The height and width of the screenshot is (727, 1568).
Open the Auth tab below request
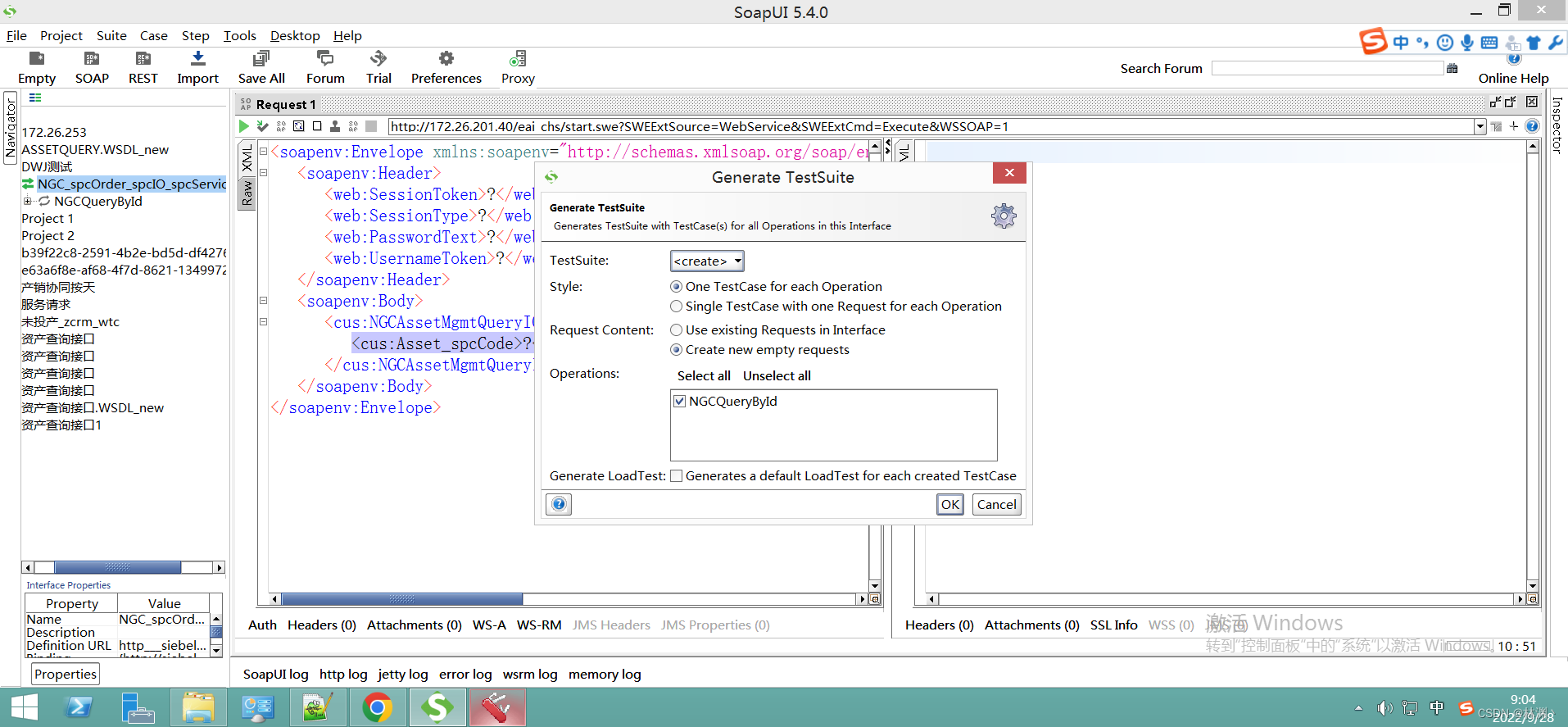coord(262,625)
